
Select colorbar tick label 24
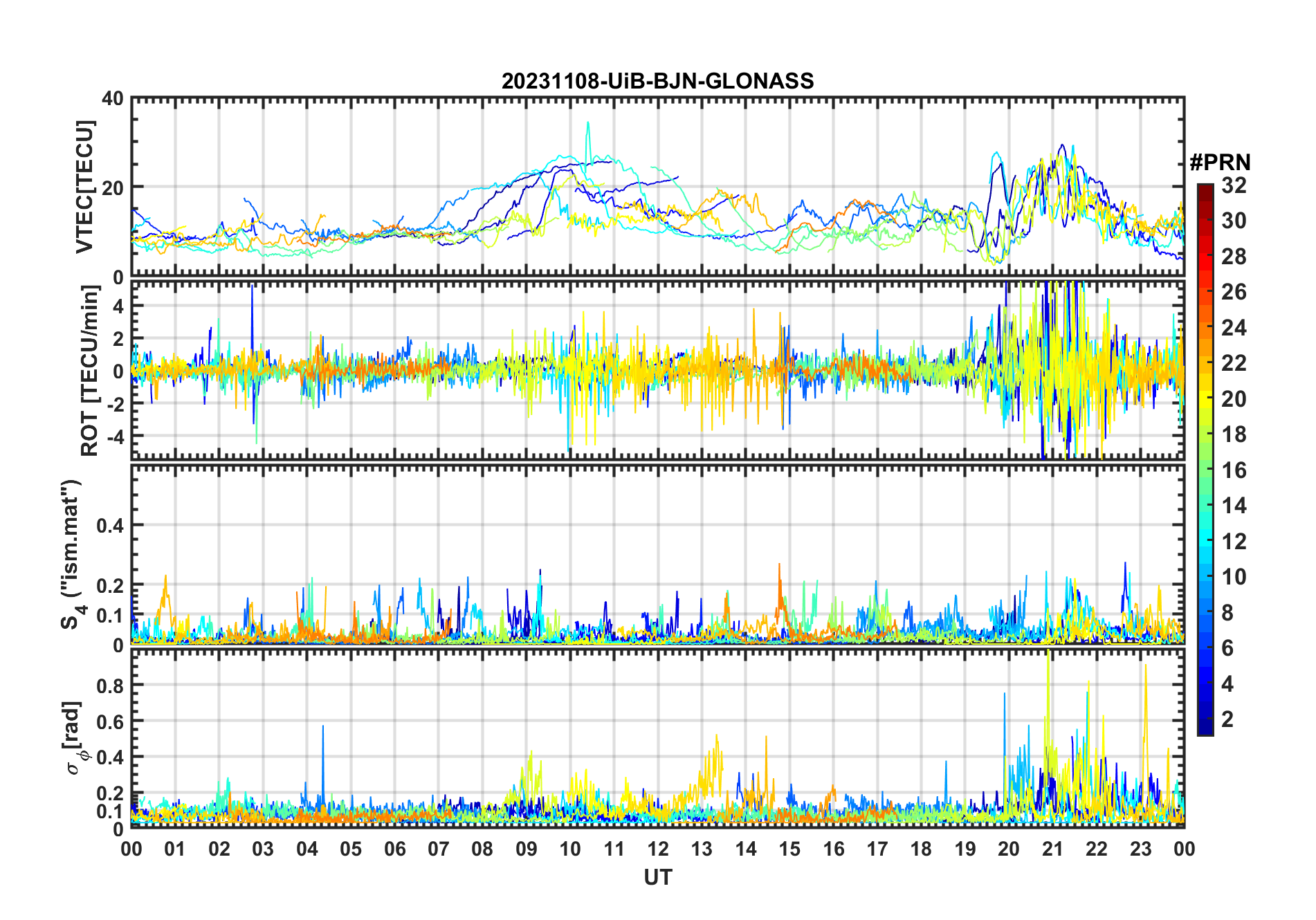1234,328
